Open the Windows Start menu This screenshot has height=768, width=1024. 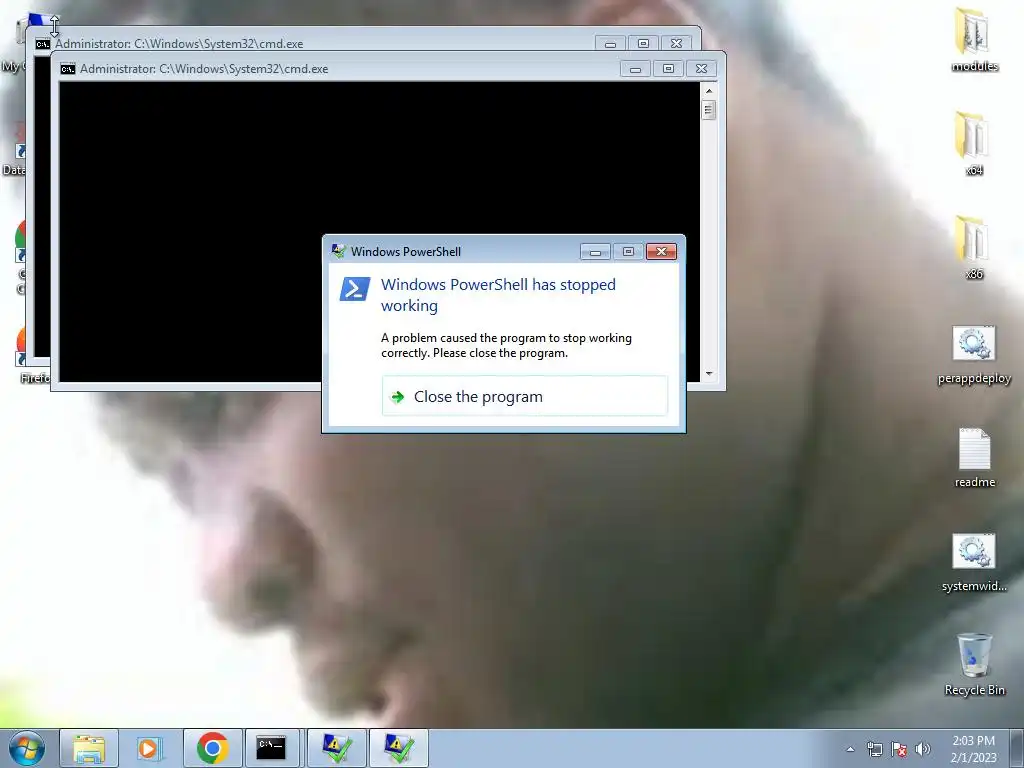[x=26, y=748]
